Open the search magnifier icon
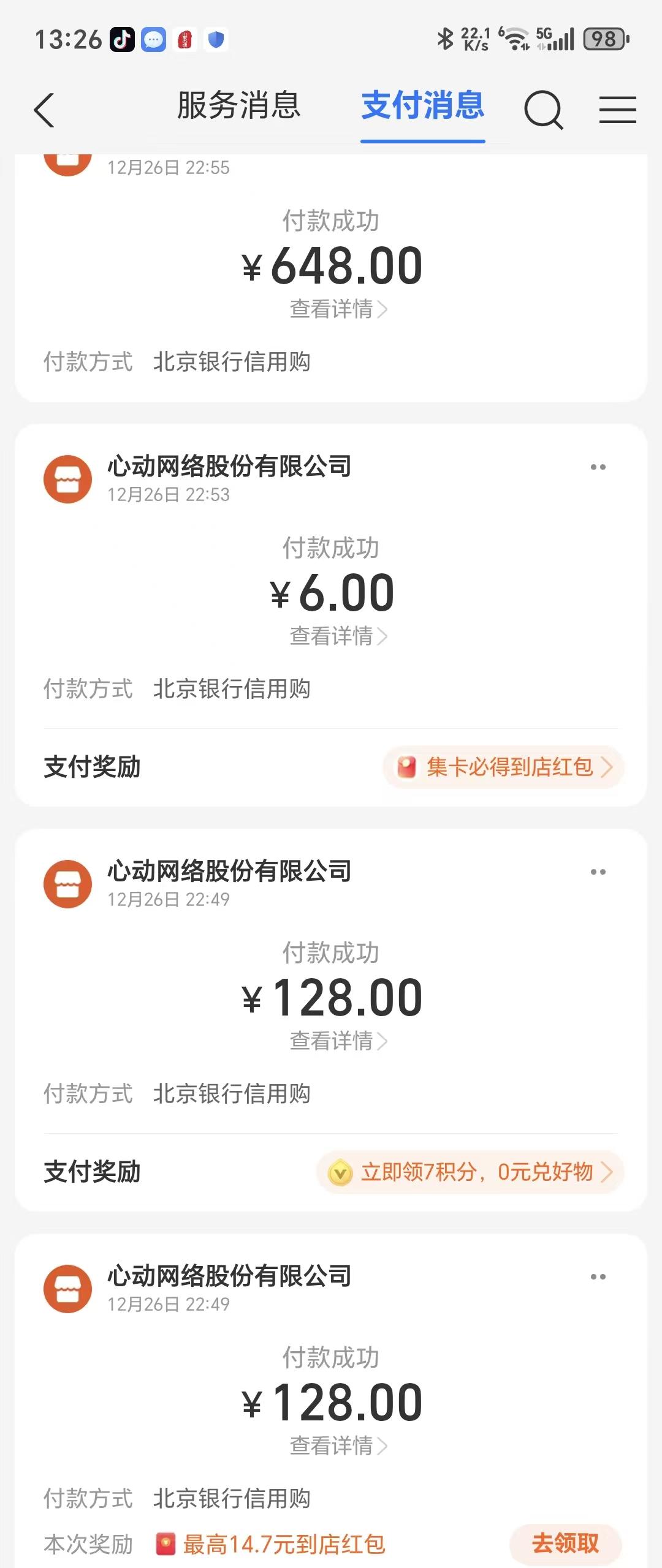 (x=543, y=110)
